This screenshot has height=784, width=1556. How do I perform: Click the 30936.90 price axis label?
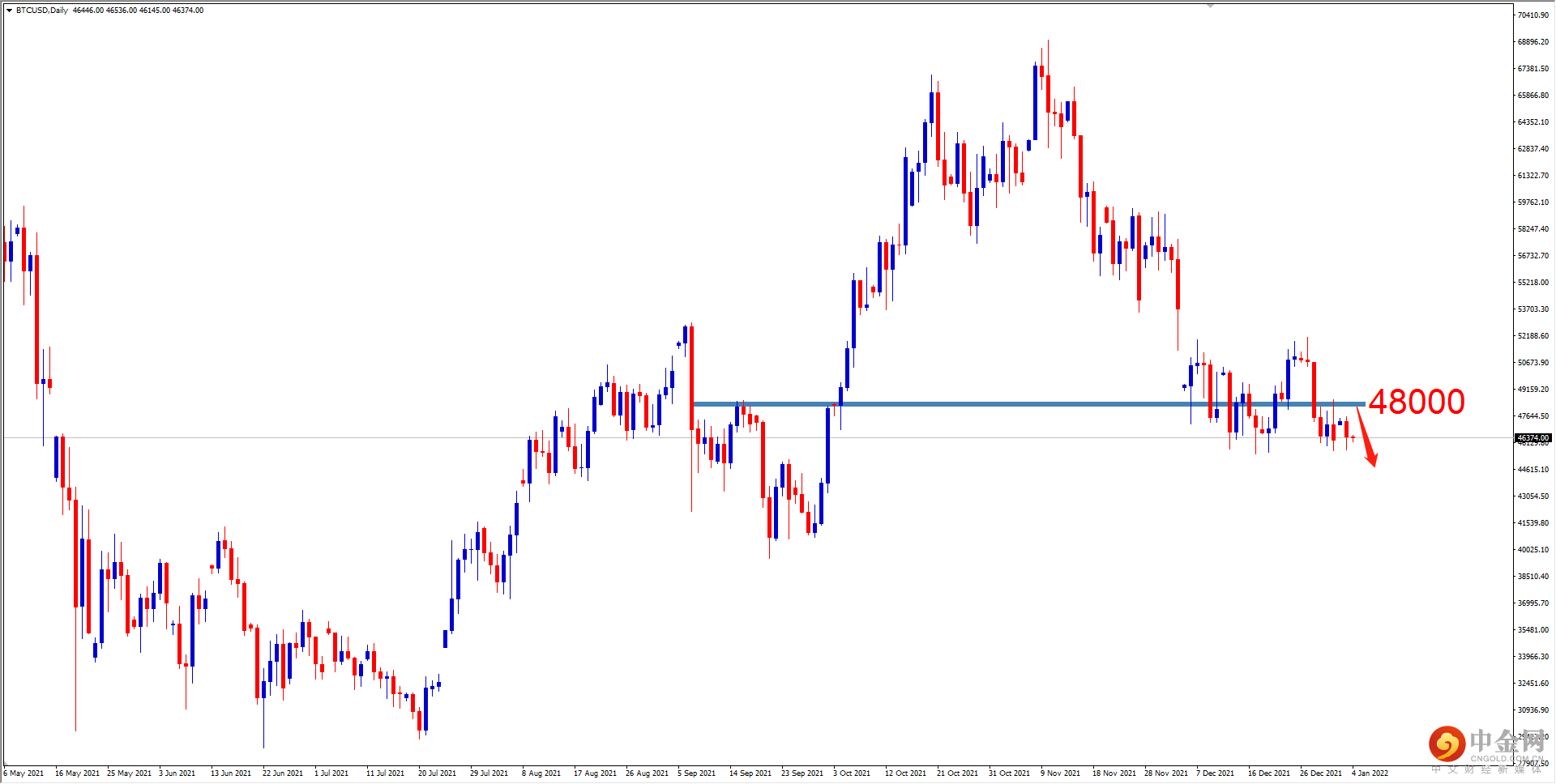(1533, 710)
